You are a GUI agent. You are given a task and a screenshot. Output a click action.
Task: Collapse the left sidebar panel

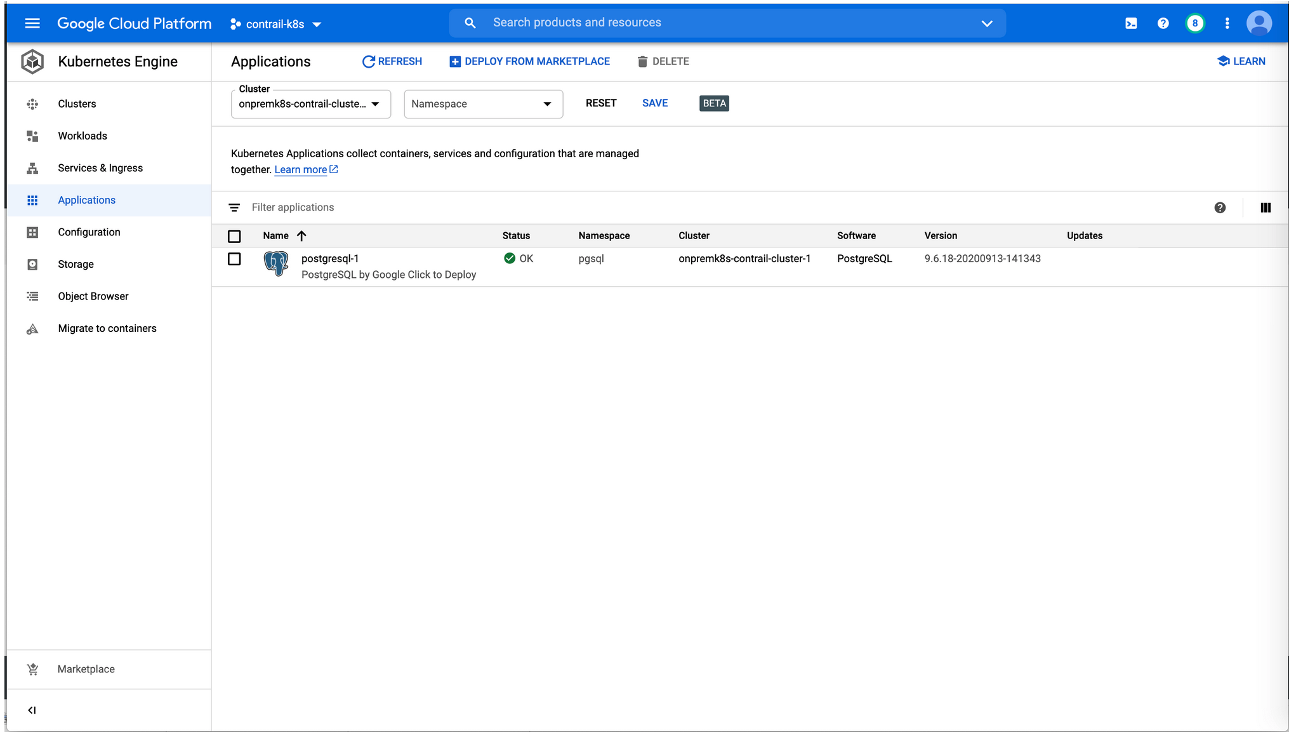tap(32, 710)
